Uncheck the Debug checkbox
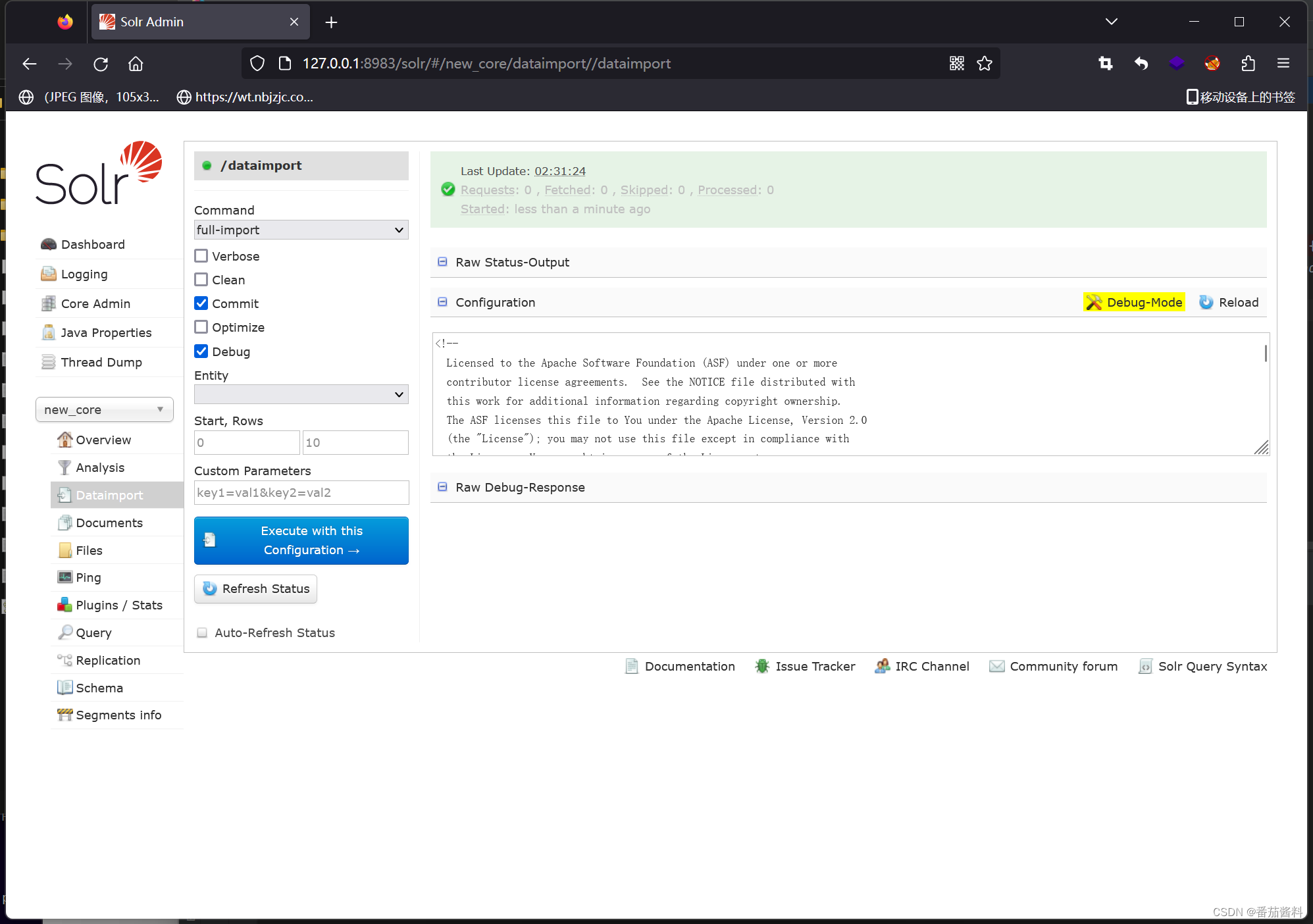Screen dimensions: 1313x924 point(201,351)
